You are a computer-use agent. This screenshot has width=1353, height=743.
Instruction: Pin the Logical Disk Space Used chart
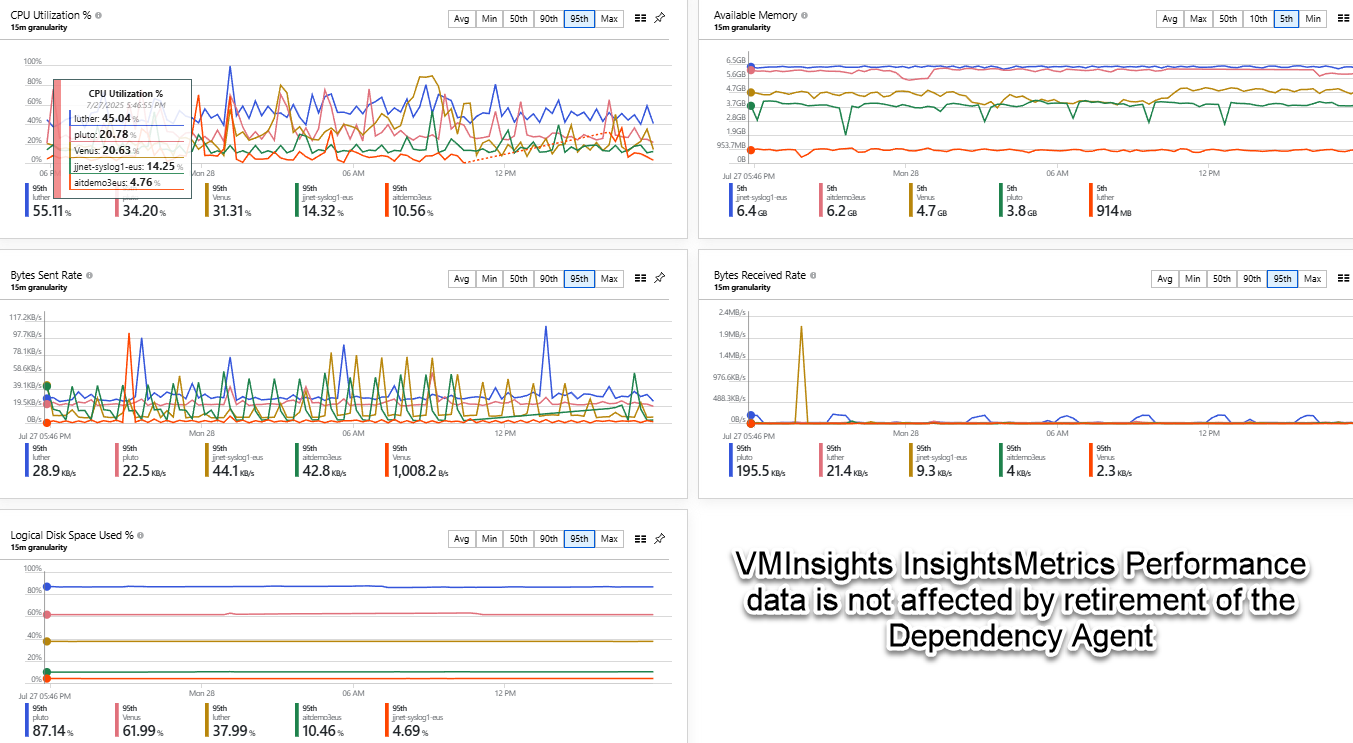click(659, 539)
